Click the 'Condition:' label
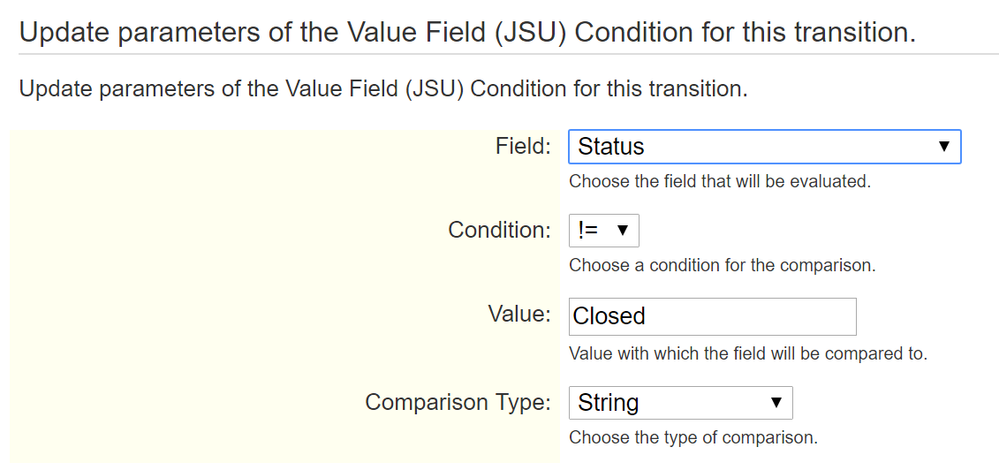The image size is (999, 463). click(499, 231)
